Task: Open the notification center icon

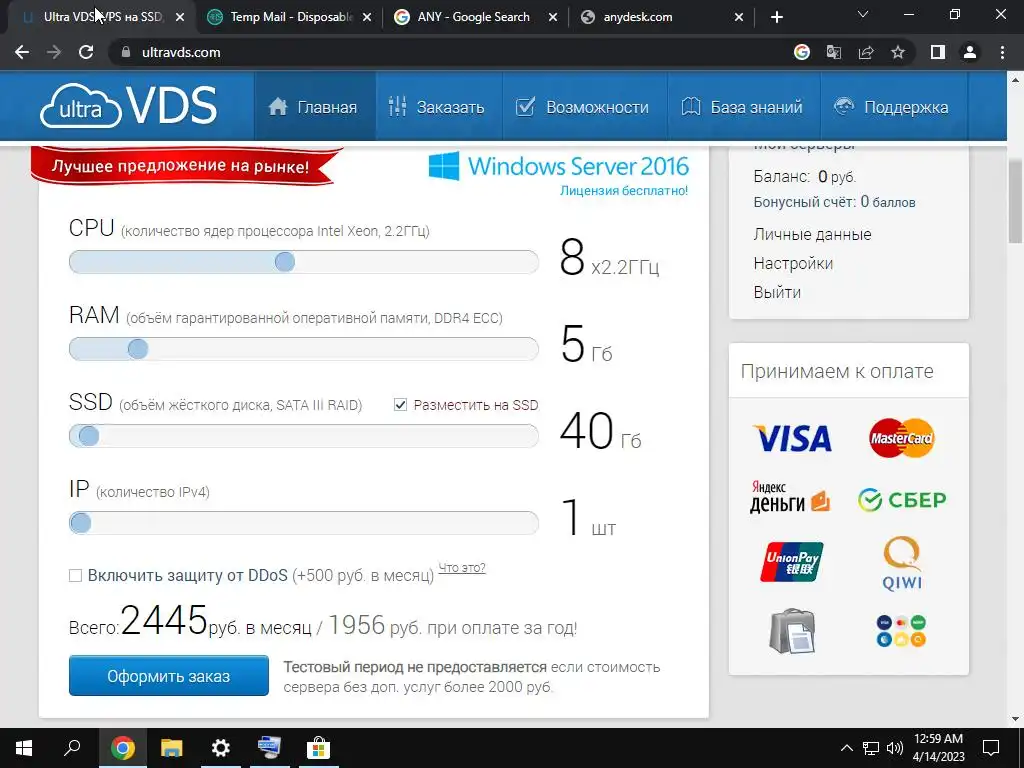Action: [991, 748]
